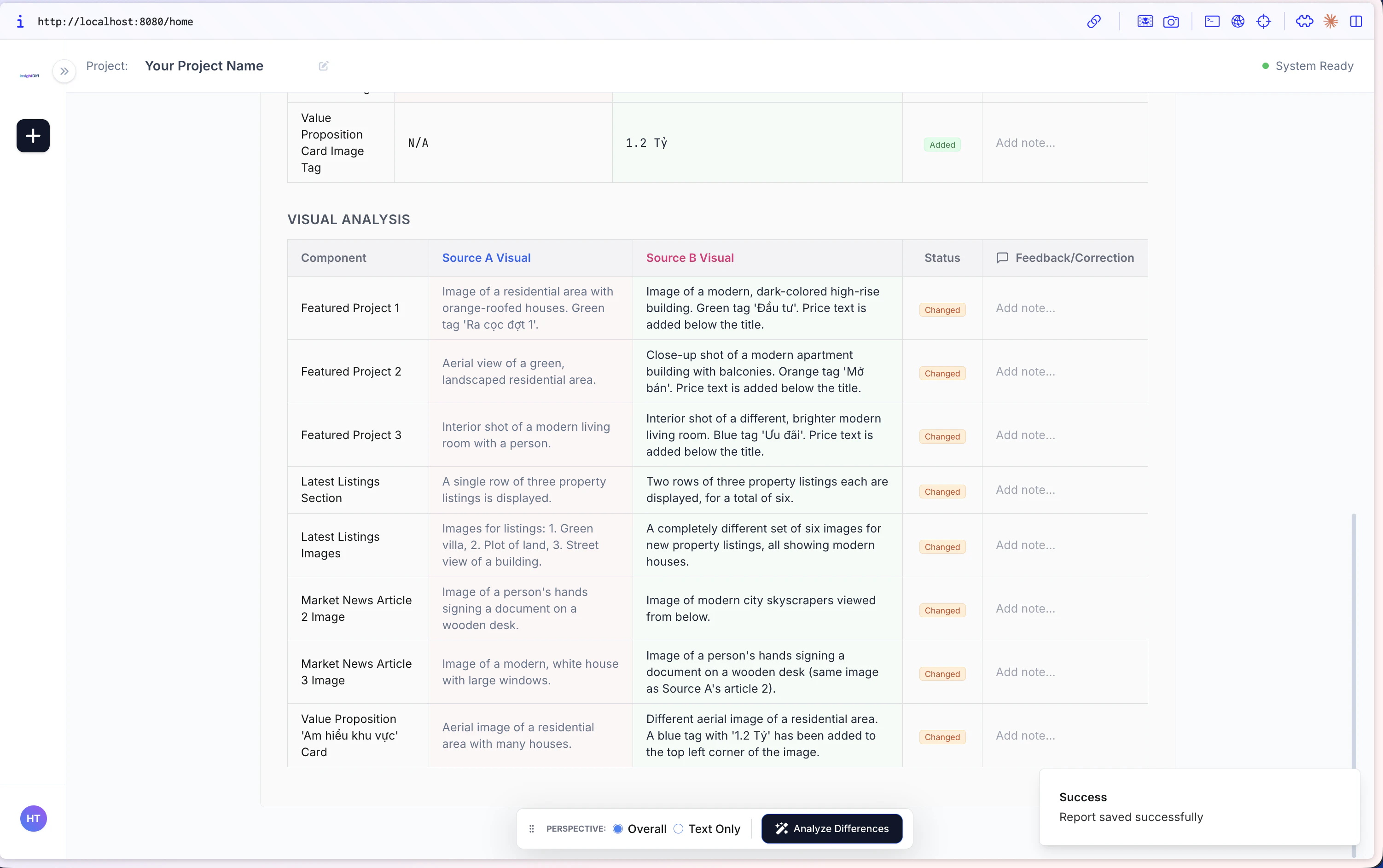Click the copy link chain icon
The width and height of the screenshot is (1383, 868).
tap(1094, 22)
